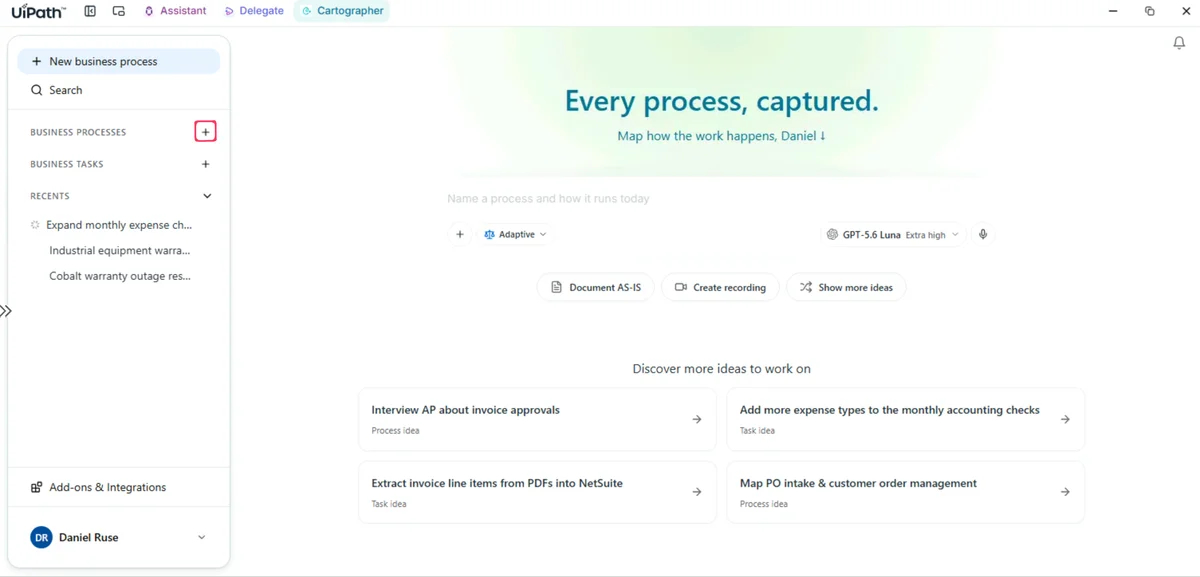Add a new item under Business Processes

pyautogui.click(x=205, y=132)
